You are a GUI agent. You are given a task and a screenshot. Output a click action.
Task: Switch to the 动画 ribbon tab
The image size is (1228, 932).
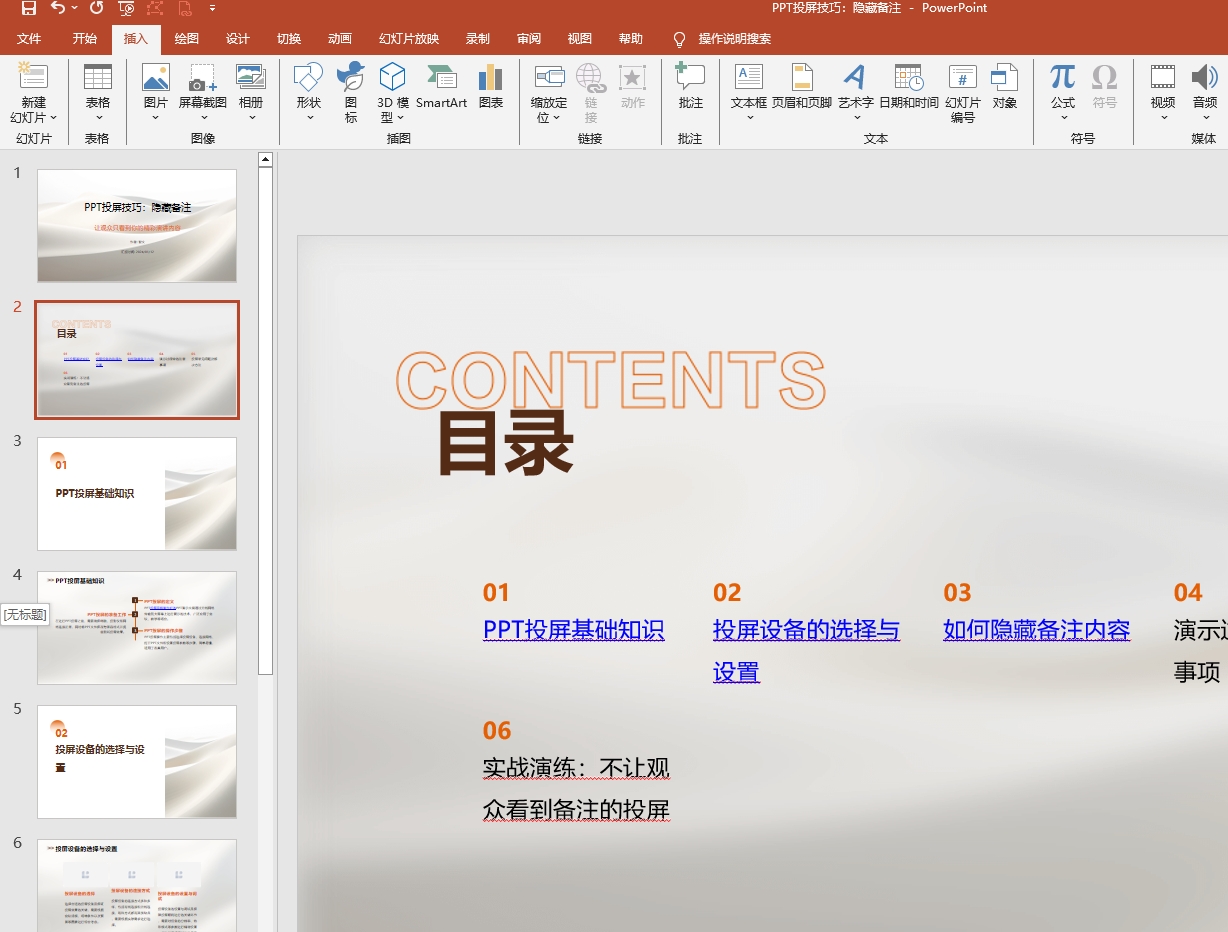pyautogui.click(x=340, y=39)
